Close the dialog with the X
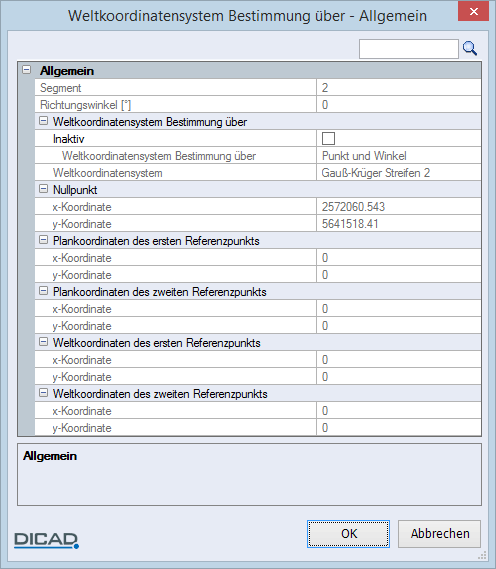 [474, 12]
